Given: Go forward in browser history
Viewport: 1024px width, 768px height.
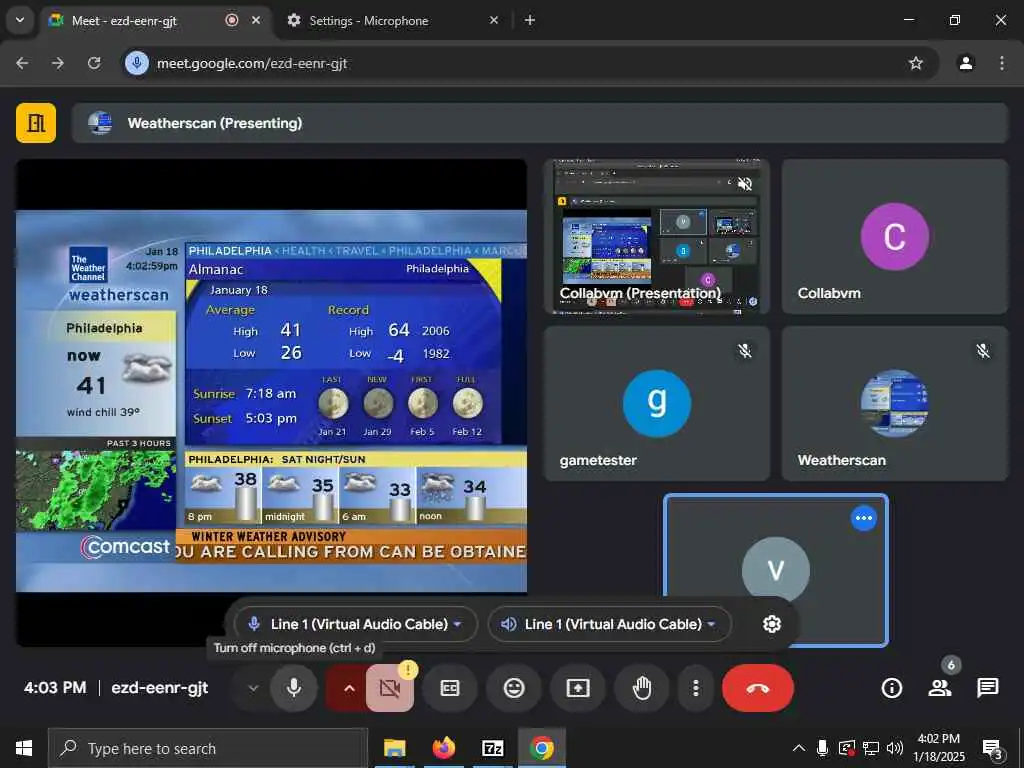Looking at the screenshot, I should [58, 63].
